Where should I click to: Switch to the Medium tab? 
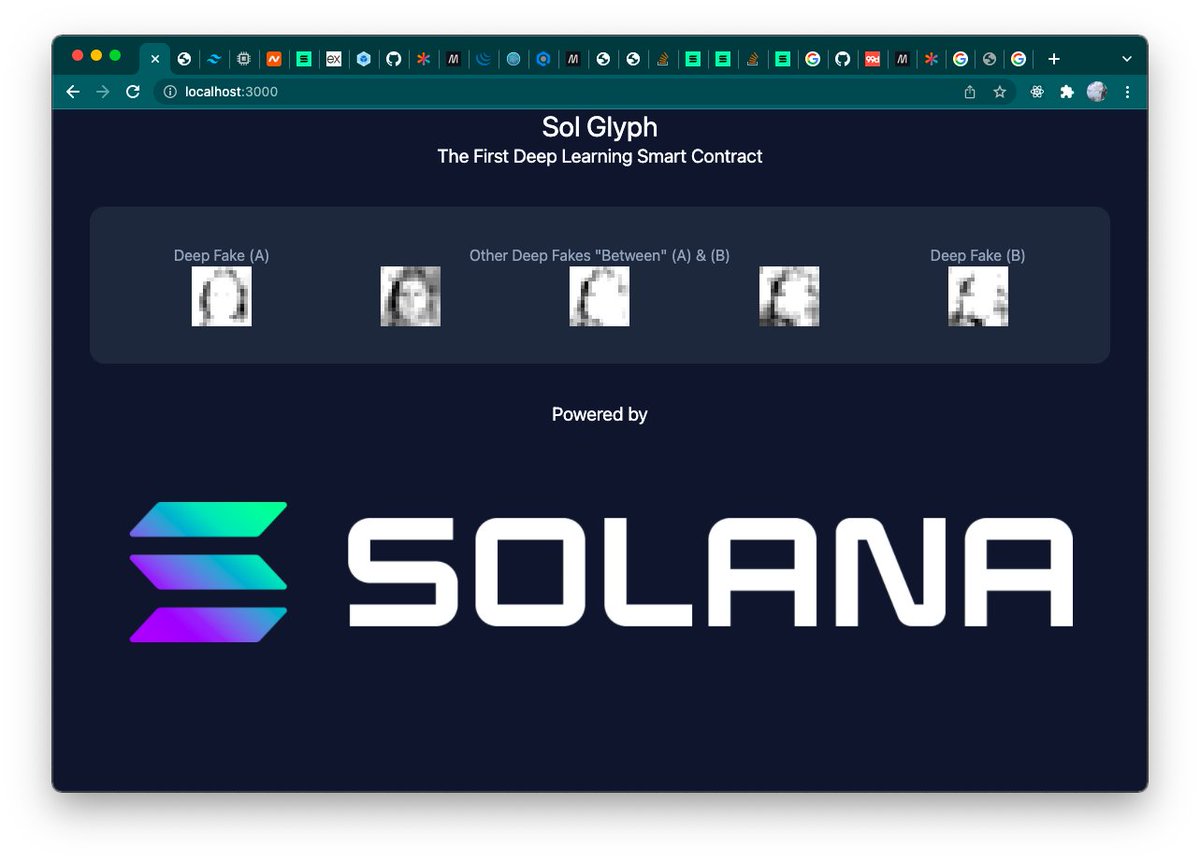[x=453, y=59]
